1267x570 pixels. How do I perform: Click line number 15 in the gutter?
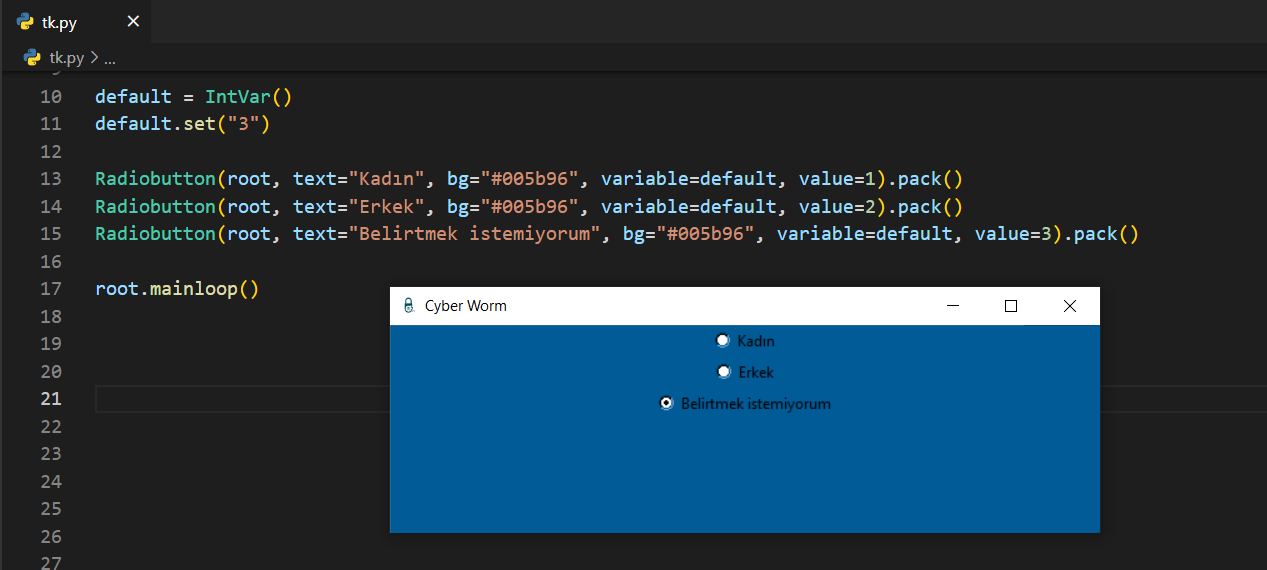[51, 234]
